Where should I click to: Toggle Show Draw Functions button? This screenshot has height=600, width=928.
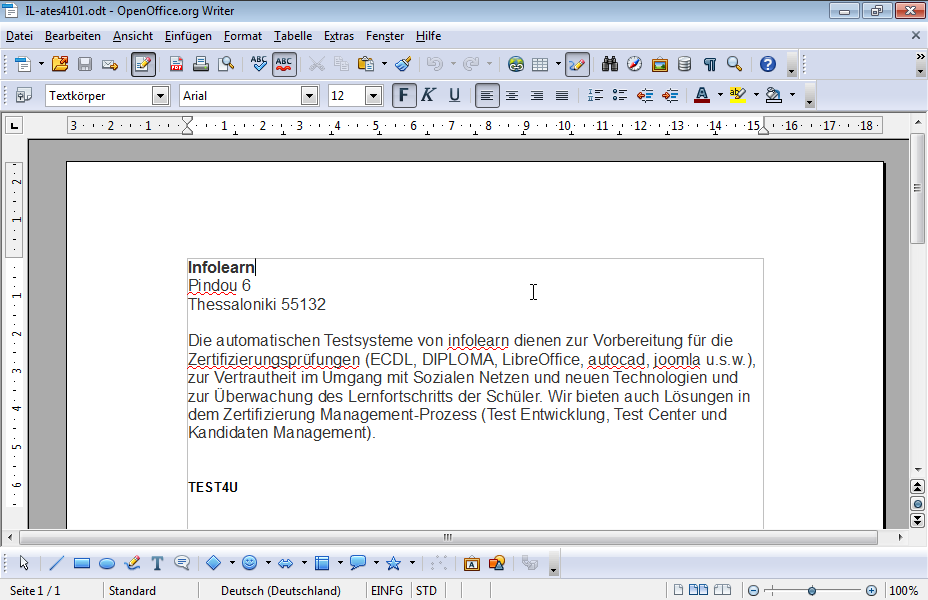[x=577, y=64]
